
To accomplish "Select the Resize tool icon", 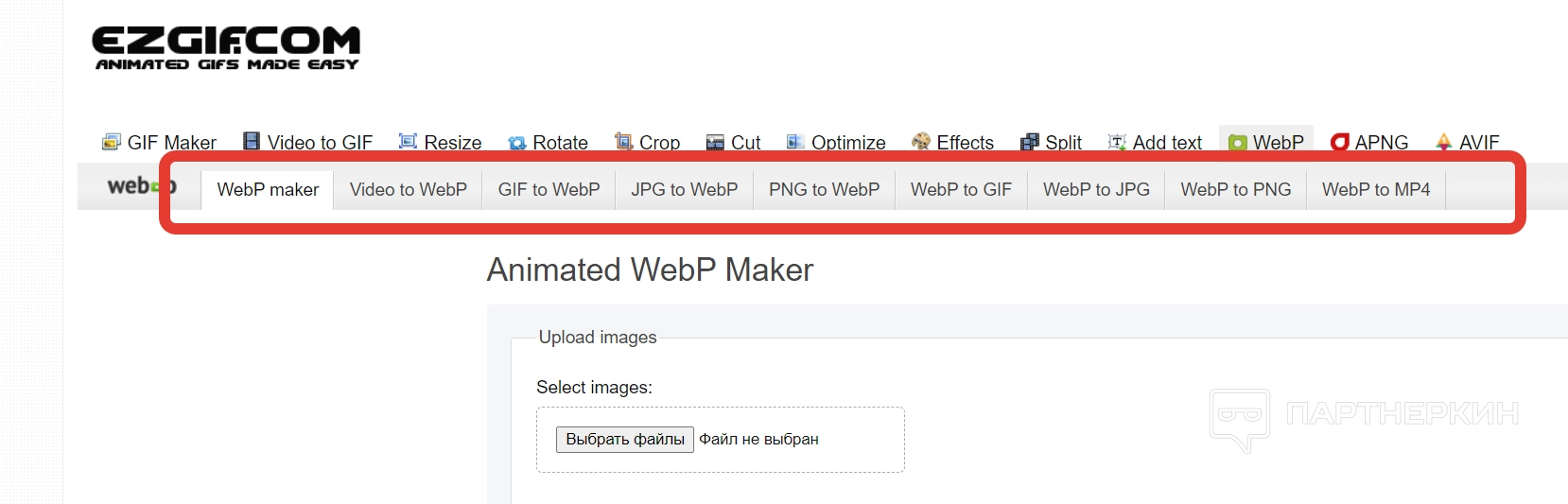I will pyautogui.click(x=408, y=141).
